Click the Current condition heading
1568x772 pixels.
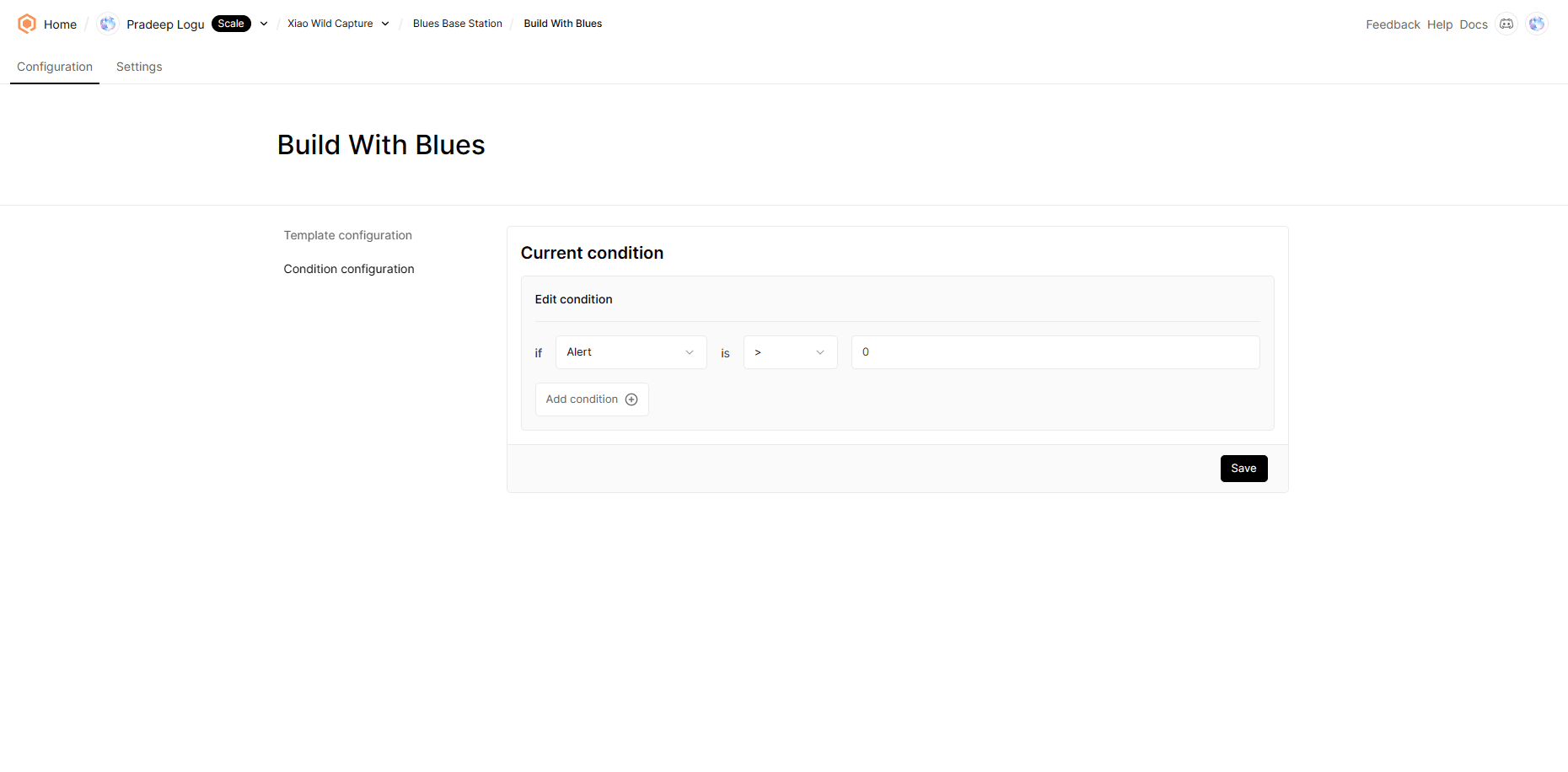coord(592,253)
